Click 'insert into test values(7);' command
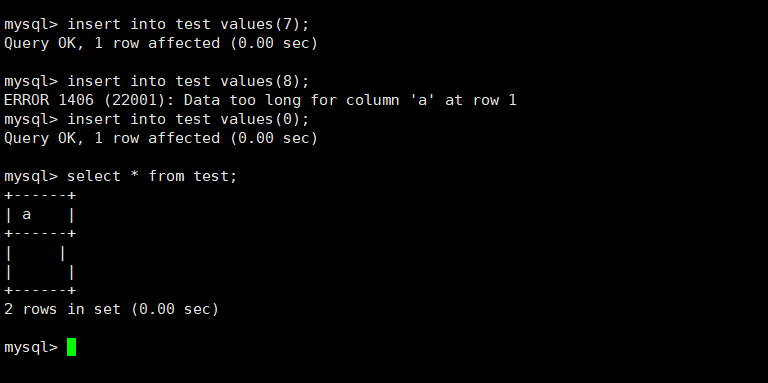 [188, 24]
